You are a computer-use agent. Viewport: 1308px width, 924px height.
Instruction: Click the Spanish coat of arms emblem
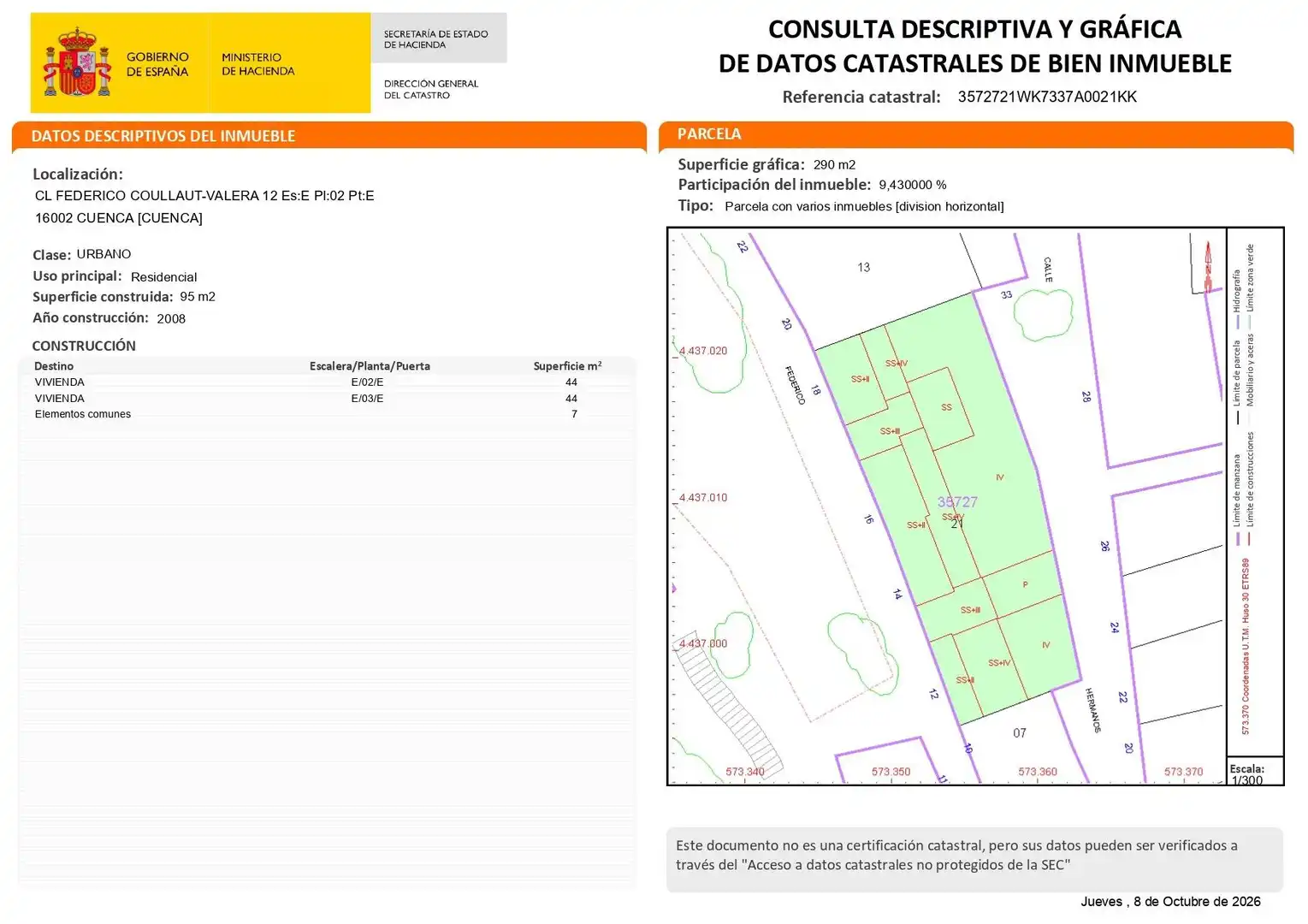(x=77, y=62)
